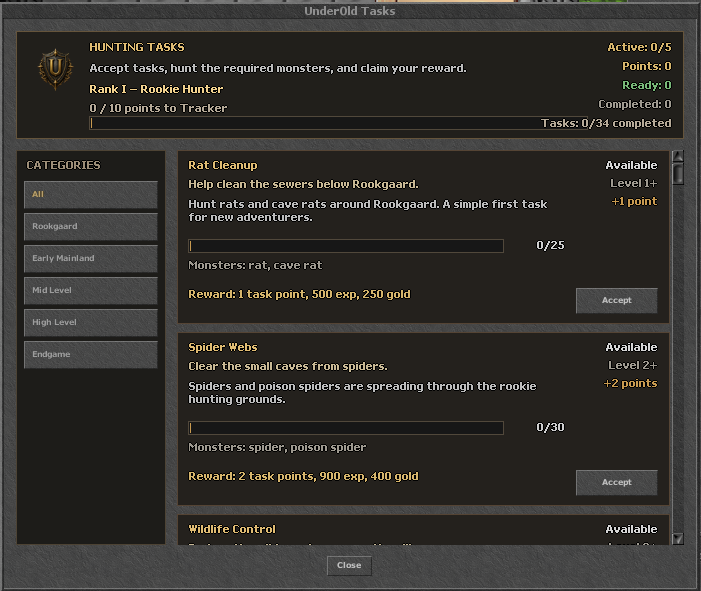
Task: Select the Rookgaard category
Action: point(91,227)
